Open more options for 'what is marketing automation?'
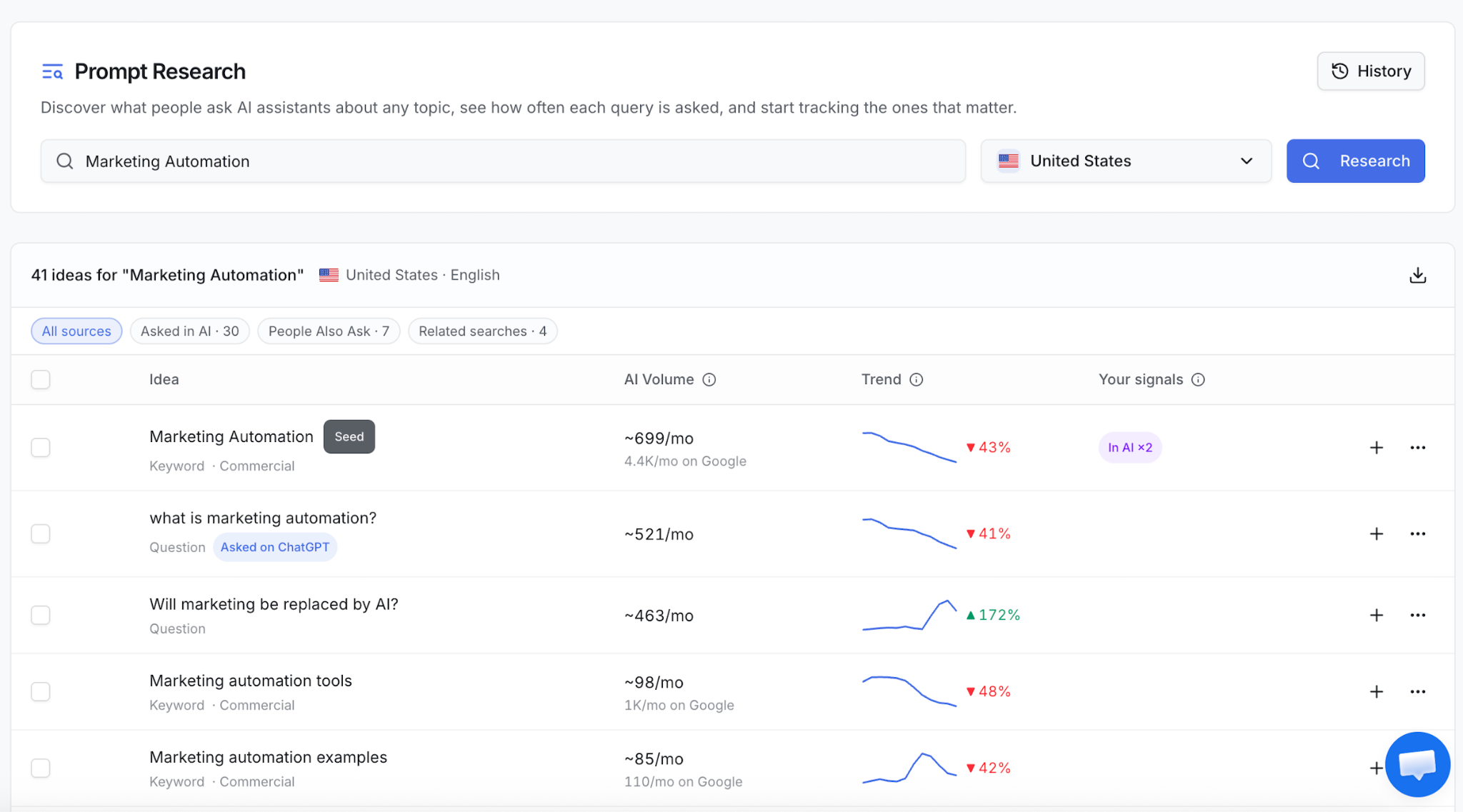 [1417, 533]
